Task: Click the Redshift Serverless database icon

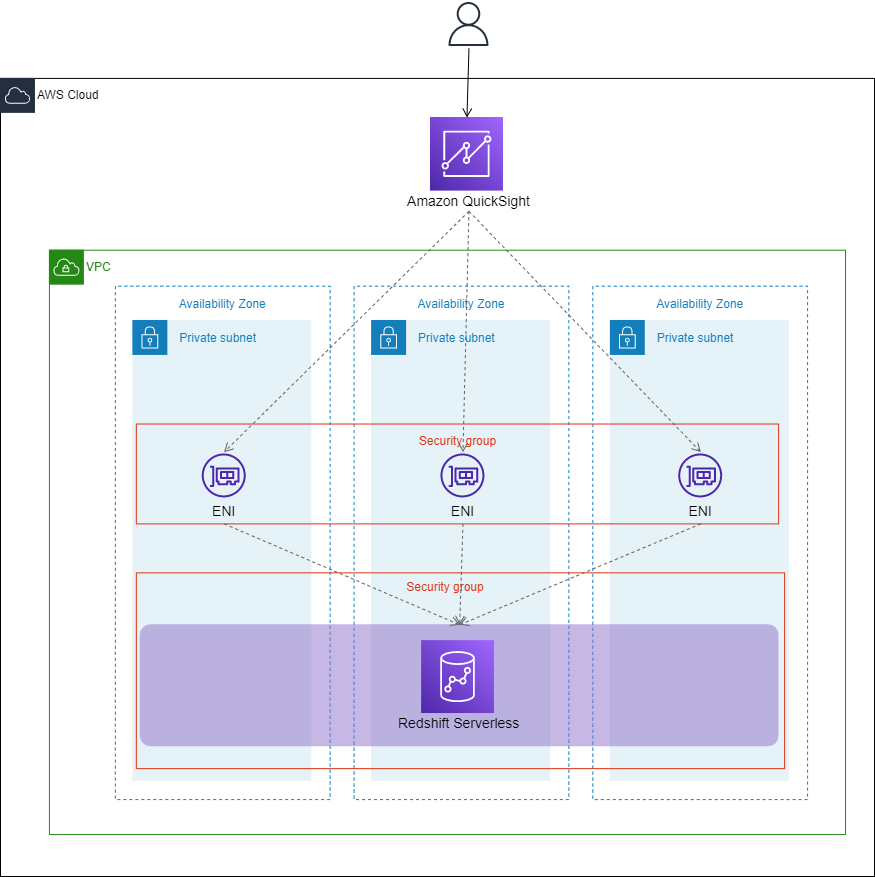Action: point(460,676)
